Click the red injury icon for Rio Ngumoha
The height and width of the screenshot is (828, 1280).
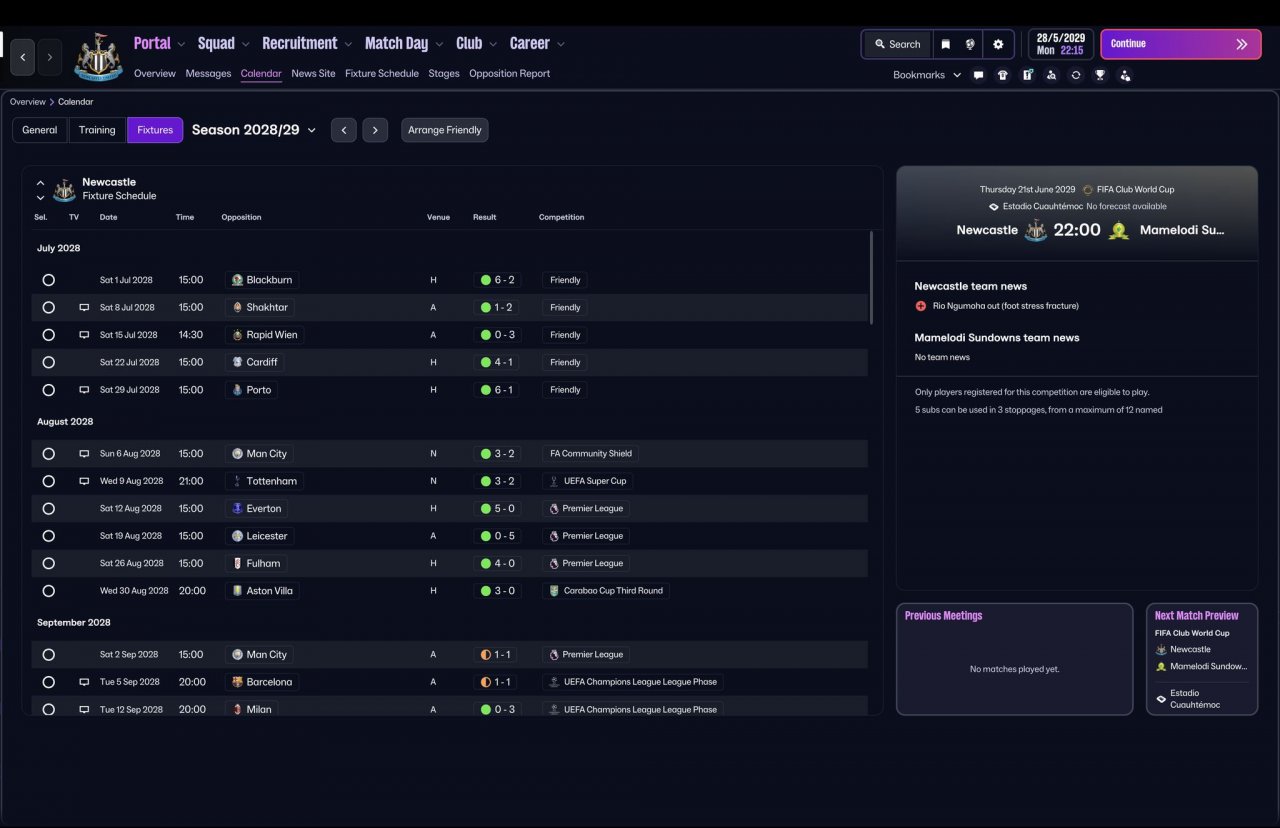point(921,306)
